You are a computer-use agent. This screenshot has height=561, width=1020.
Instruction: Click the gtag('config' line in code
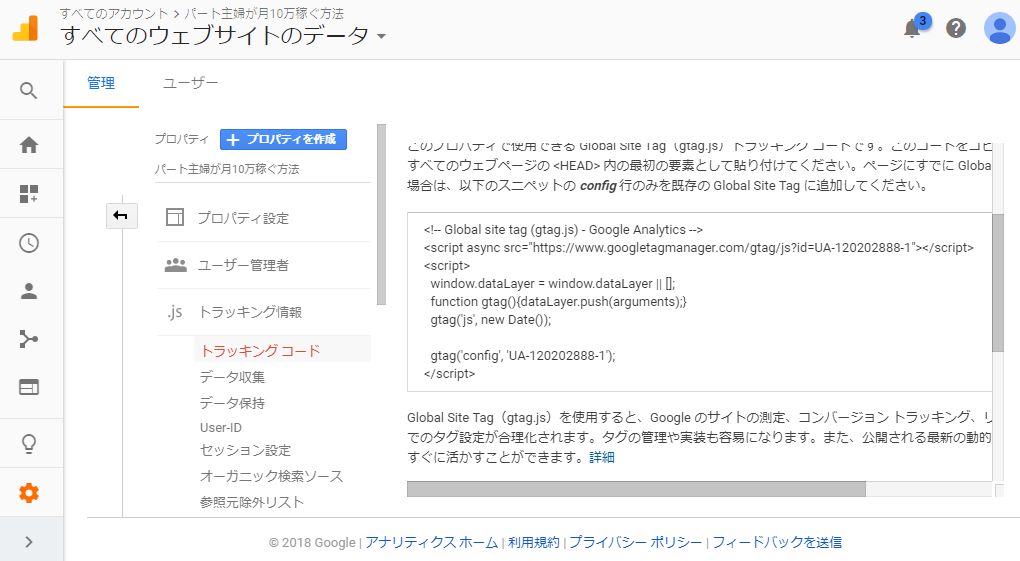click(522, 355)
